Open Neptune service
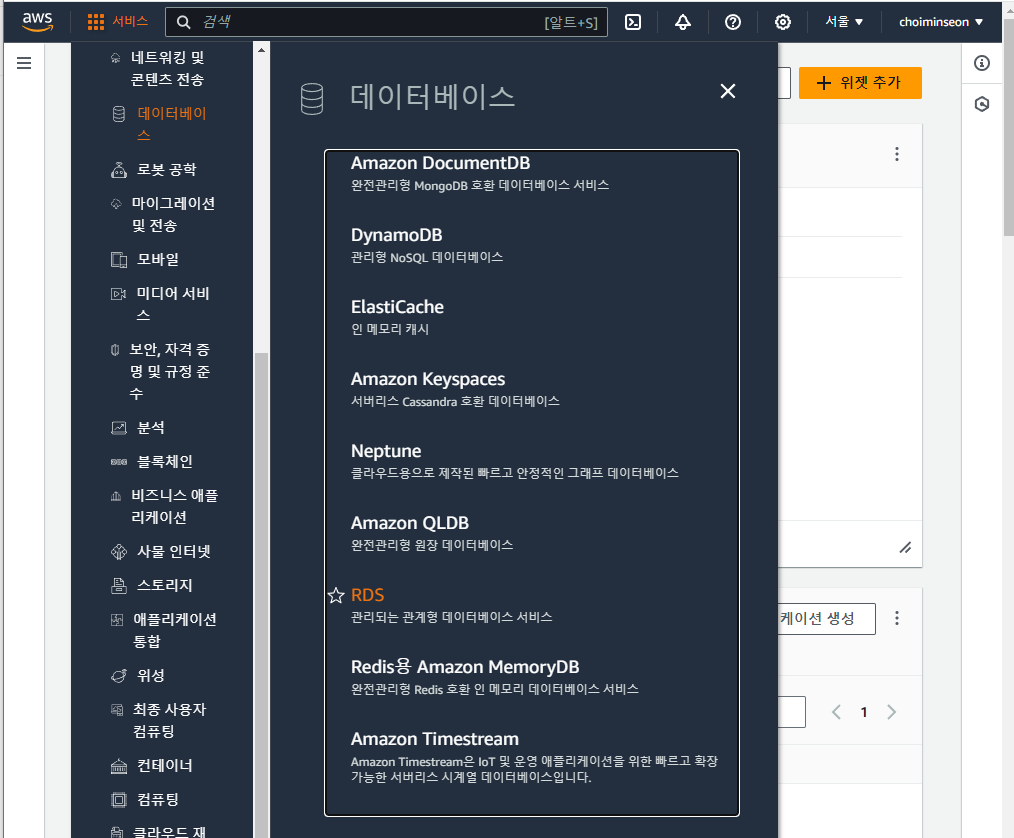Image resolution: width=1014 pixels, height=838 pixels. (386, 451)
